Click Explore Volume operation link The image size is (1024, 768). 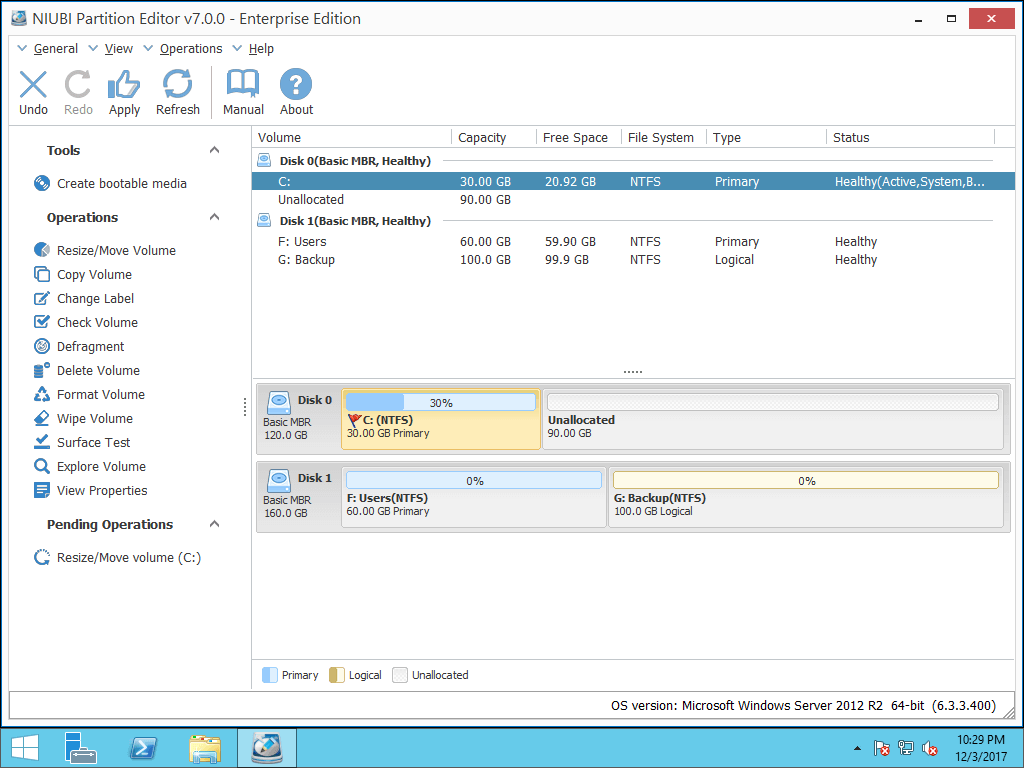click(x=101, y=466)
